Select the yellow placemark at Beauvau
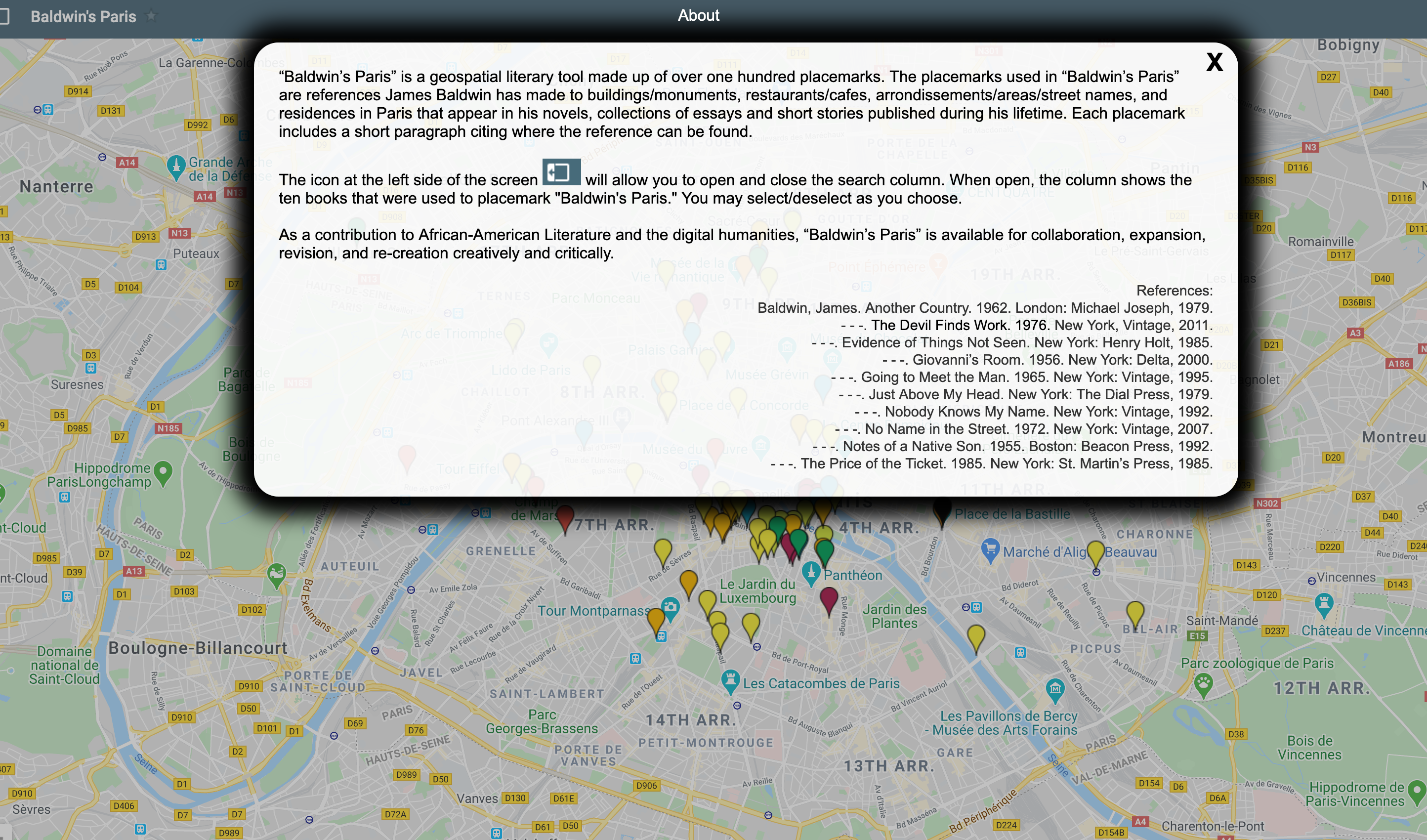Viewport: 1427px width, 840px height. [x=1096, y=553]
